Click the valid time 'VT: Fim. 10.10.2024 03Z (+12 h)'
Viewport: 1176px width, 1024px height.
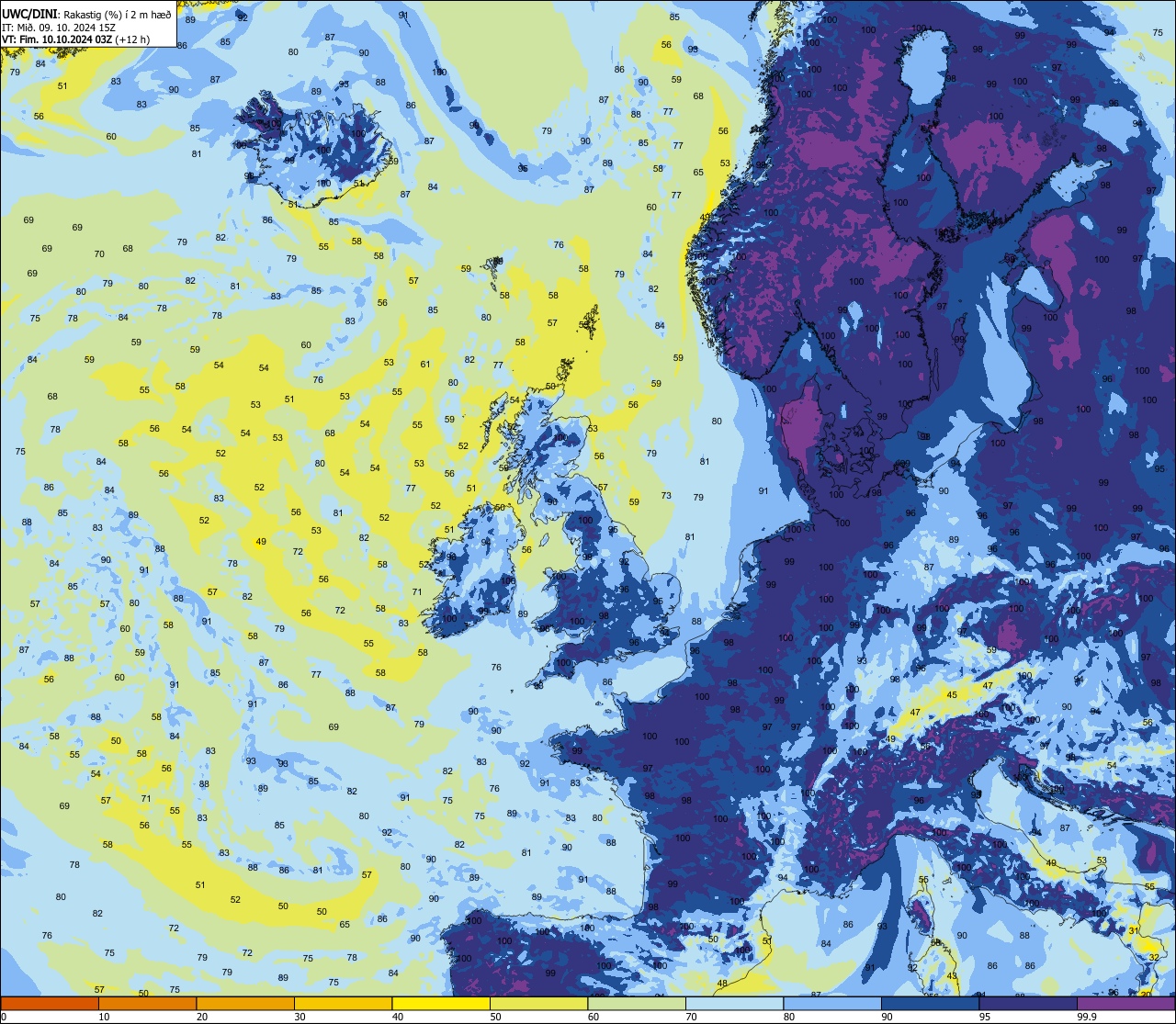coord(75,39)
